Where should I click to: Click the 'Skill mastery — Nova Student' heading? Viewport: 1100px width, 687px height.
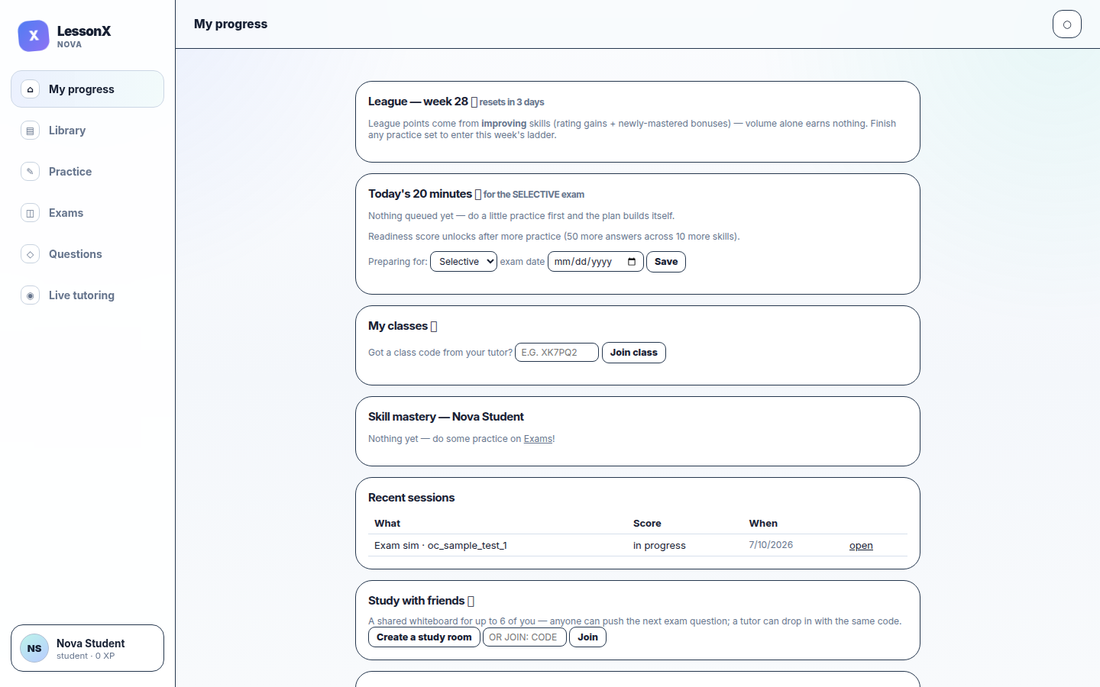445,417
